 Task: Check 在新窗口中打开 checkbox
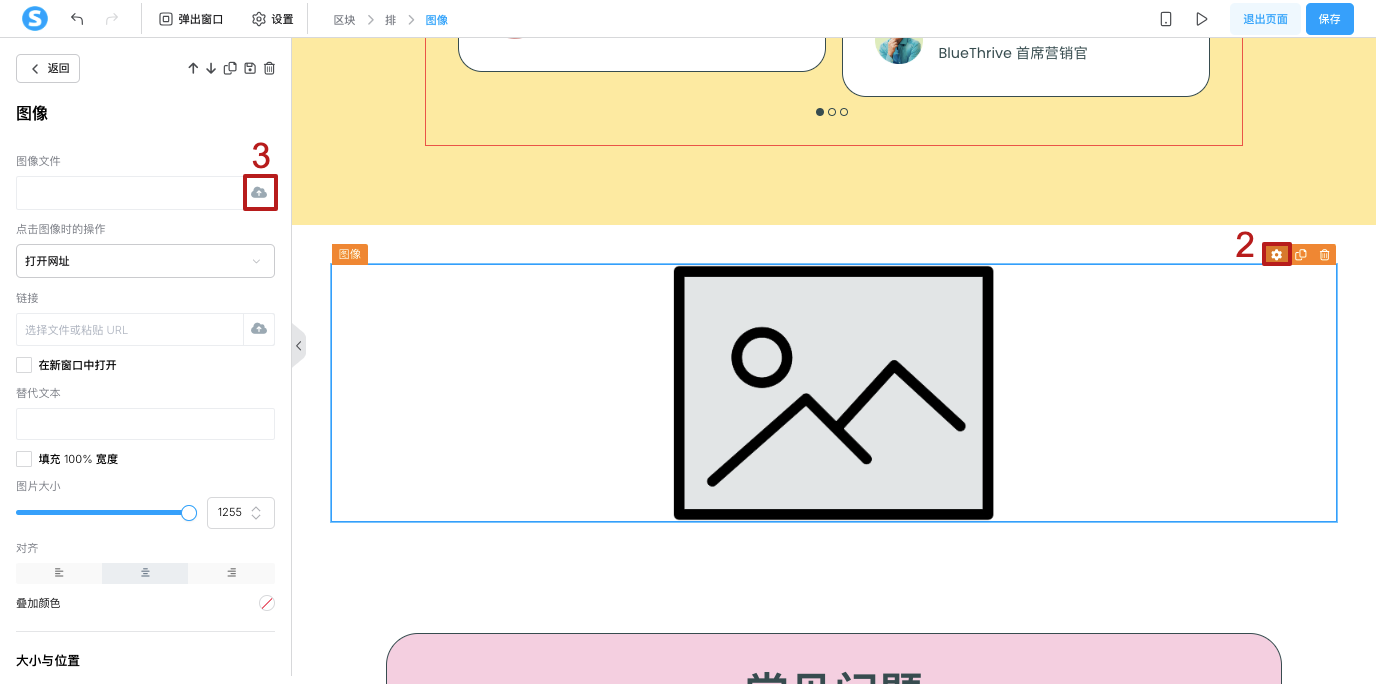[x=24, y=365]
